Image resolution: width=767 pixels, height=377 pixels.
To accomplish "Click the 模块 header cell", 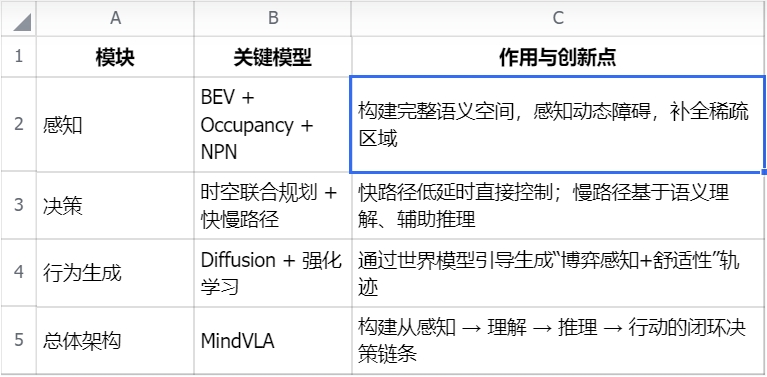I will pos(115,57).
